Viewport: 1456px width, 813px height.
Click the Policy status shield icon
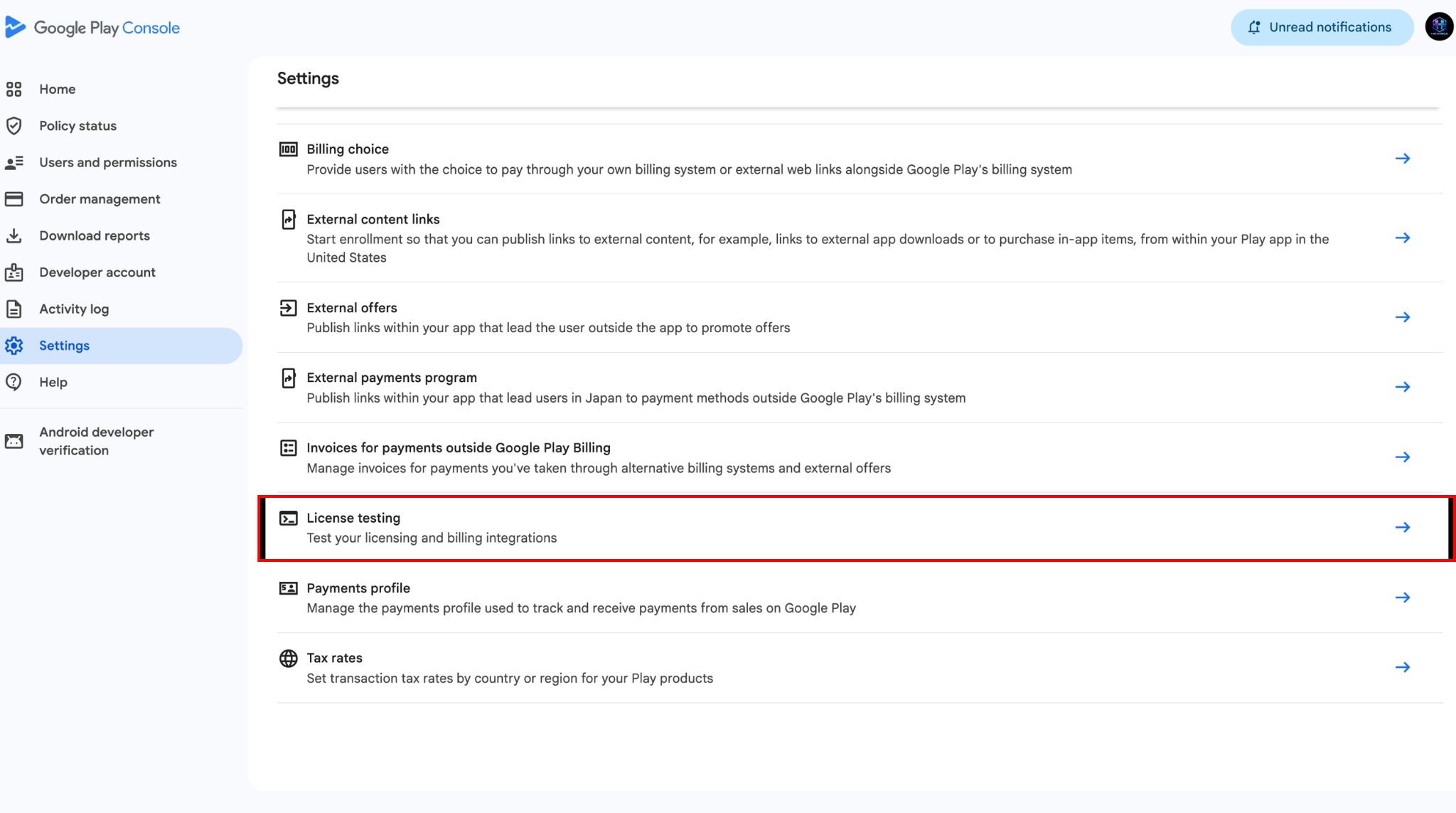pos(14,126)
